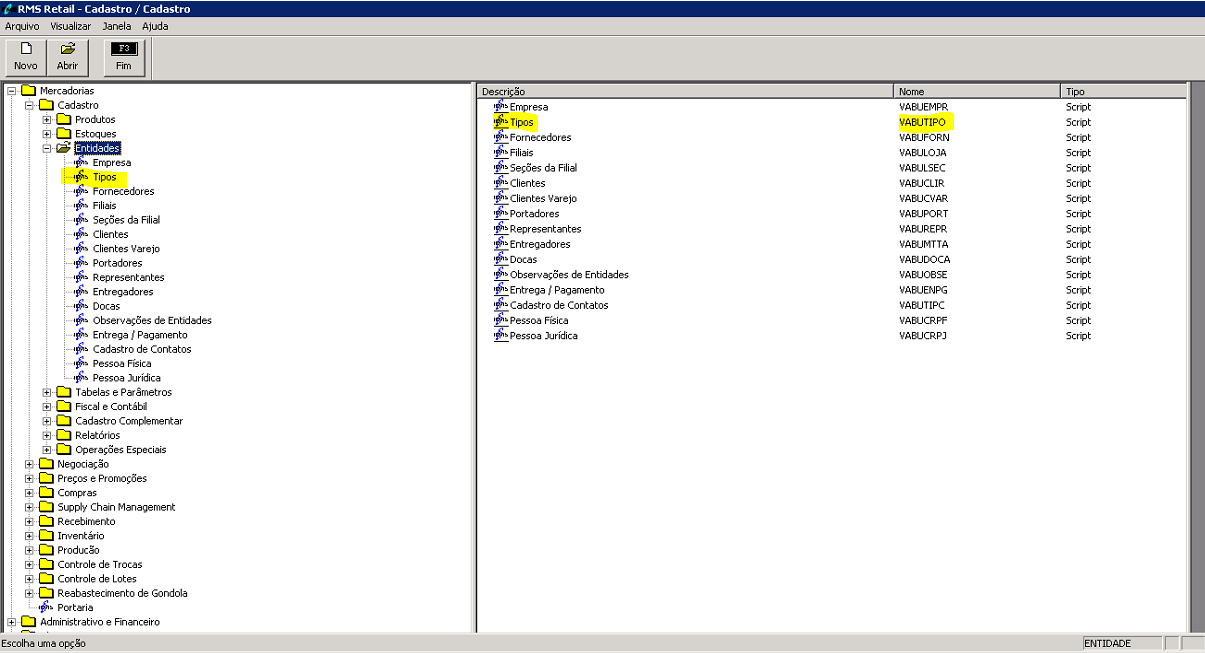This screenshot has height=653, width=1205.
Task: Expand the Preços e Promoções node
Action: tap(30, 478)
